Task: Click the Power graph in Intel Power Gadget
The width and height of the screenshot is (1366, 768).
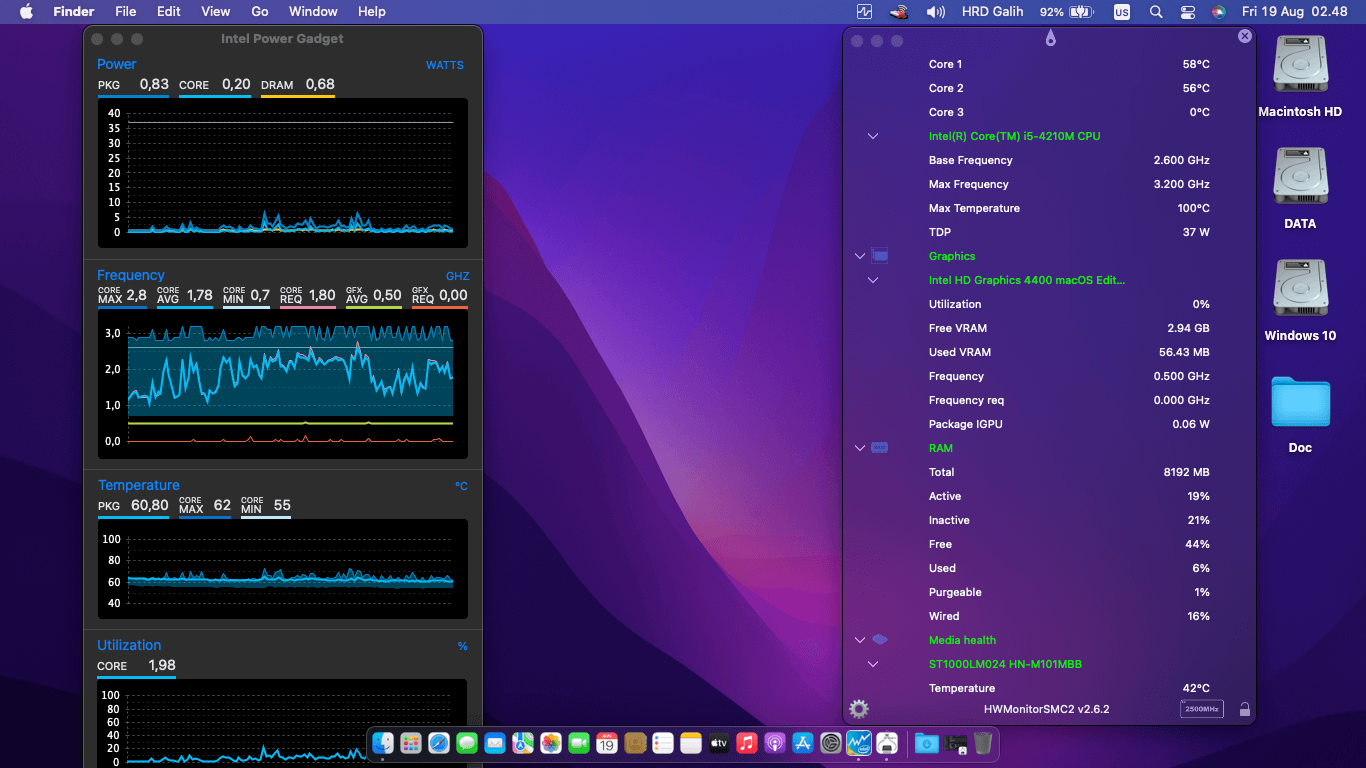Action: click(283, 173)
